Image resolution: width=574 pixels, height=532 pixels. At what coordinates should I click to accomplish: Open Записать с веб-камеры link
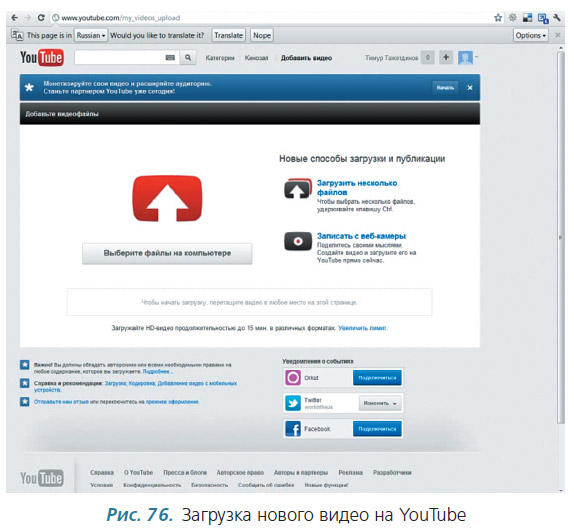click(x=361, y=236)
